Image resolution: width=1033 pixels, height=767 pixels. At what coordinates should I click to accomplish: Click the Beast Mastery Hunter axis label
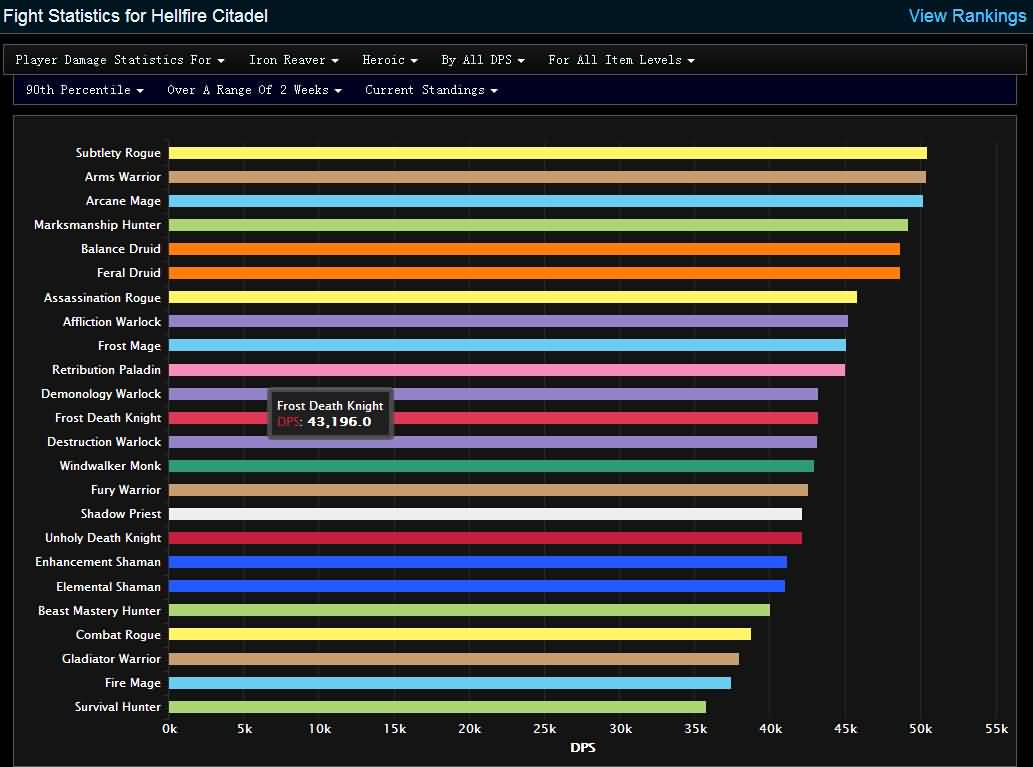(x=99, y=610)
